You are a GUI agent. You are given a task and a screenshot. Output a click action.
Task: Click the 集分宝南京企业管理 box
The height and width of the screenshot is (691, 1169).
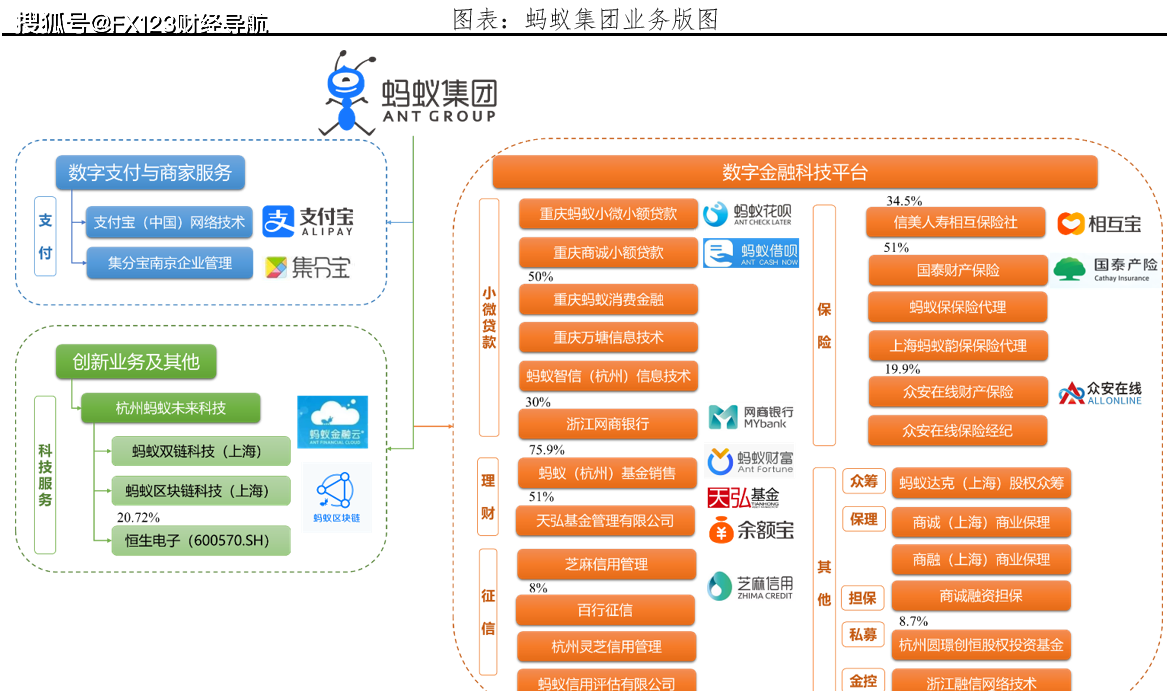[169, 263]
